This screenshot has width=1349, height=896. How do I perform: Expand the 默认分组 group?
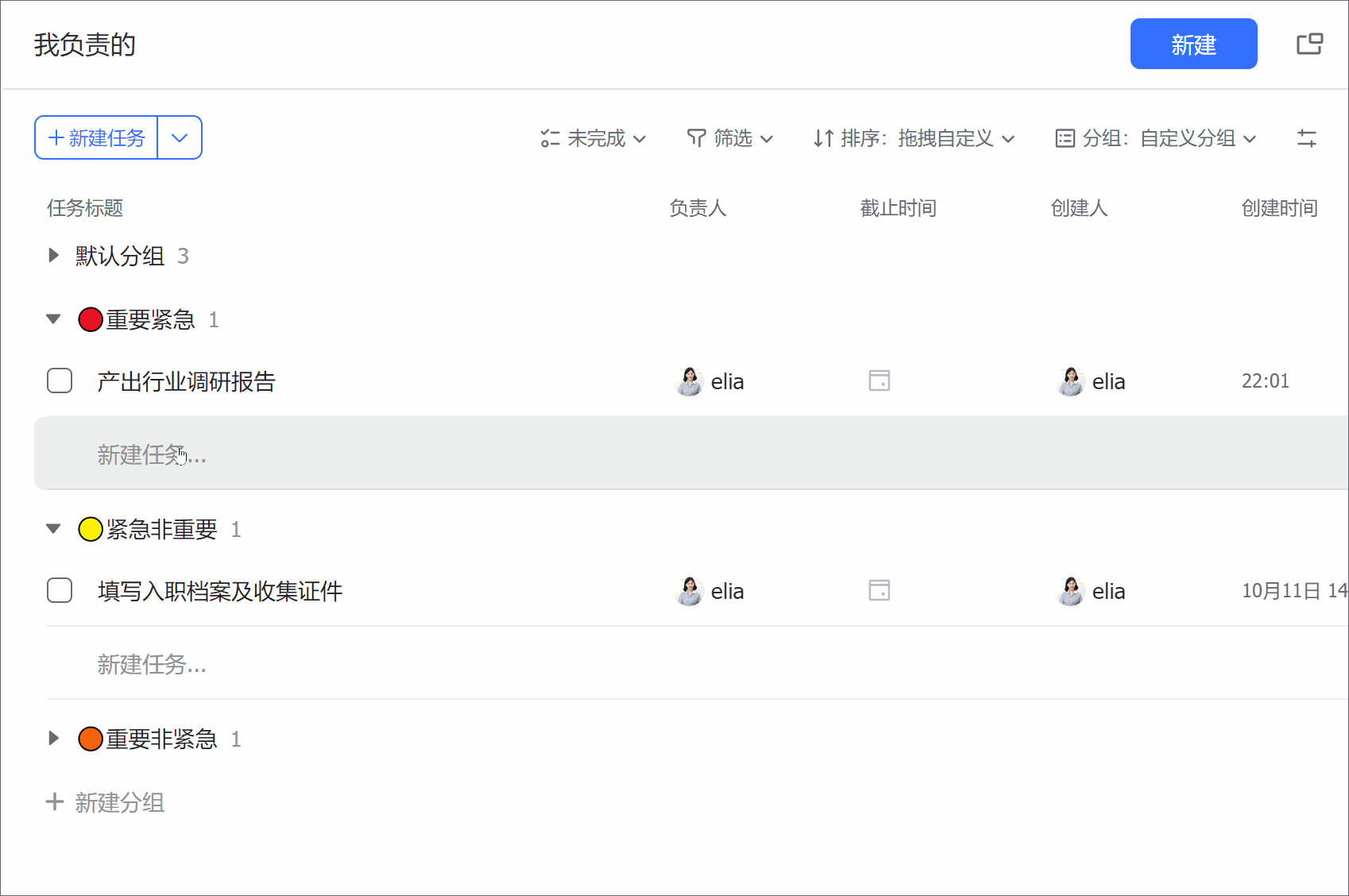(x=53, y=255)
